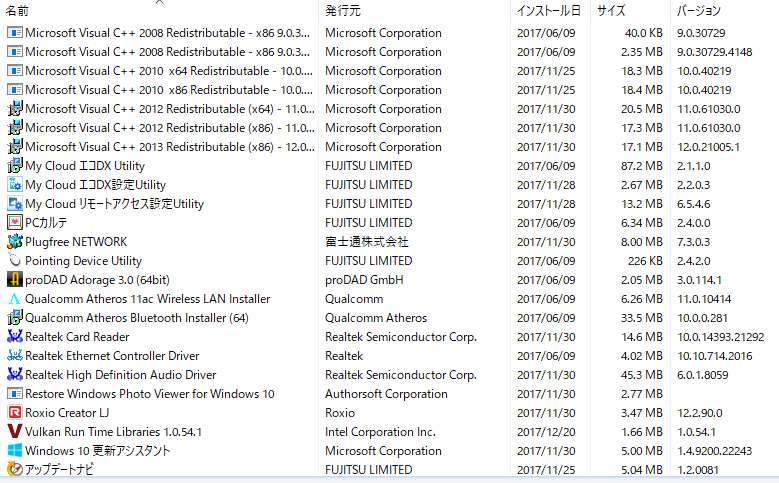Click the Vulkan Run Time Libraries icon
This screenshot has width=779, height=483.
point(15,432)
